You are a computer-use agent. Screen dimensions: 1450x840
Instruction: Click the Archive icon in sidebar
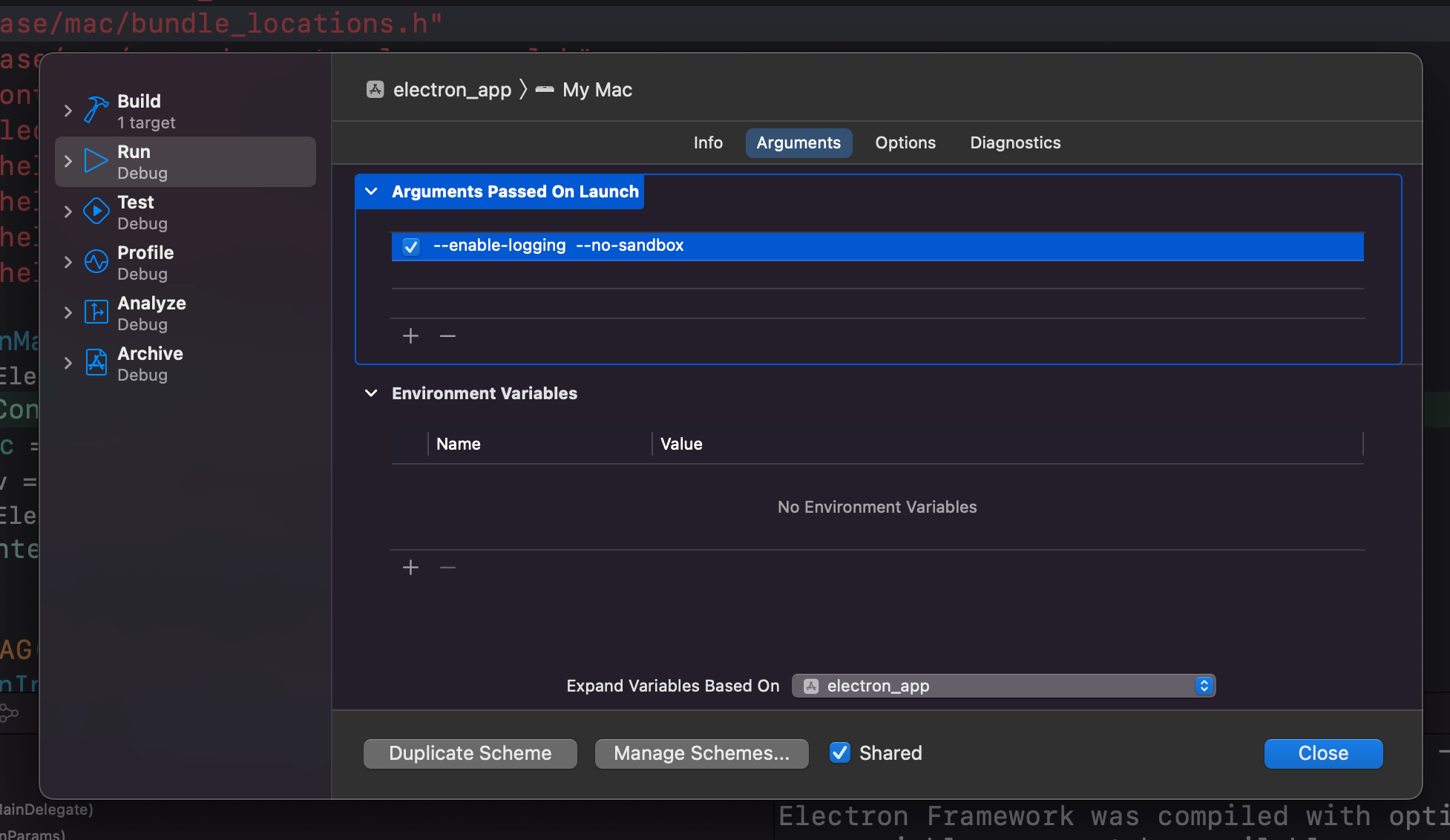tap(96, 362)
